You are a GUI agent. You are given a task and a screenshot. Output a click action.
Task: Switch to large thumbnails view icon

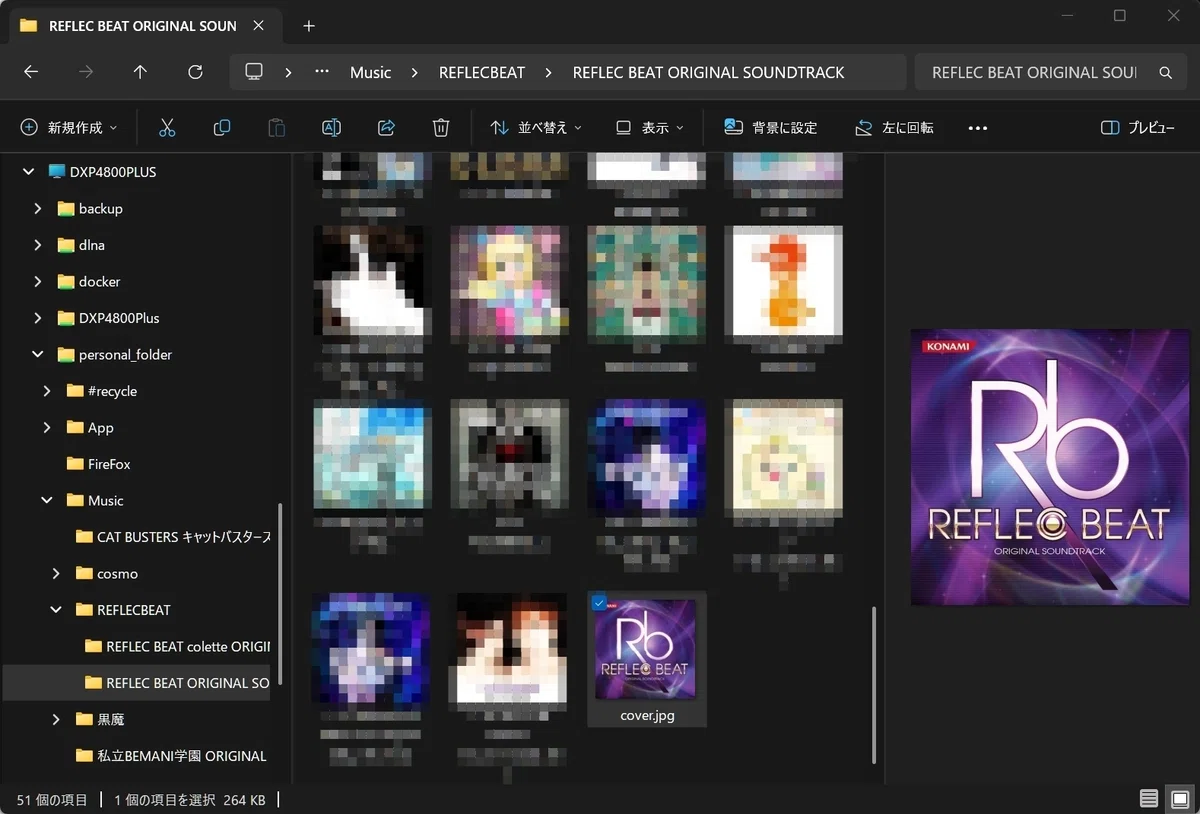(1179, 799)
